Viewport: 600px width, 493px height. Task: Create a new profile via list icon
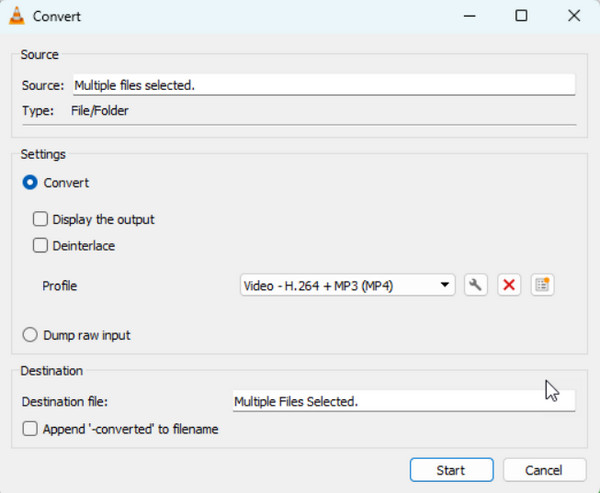(542, 285)
